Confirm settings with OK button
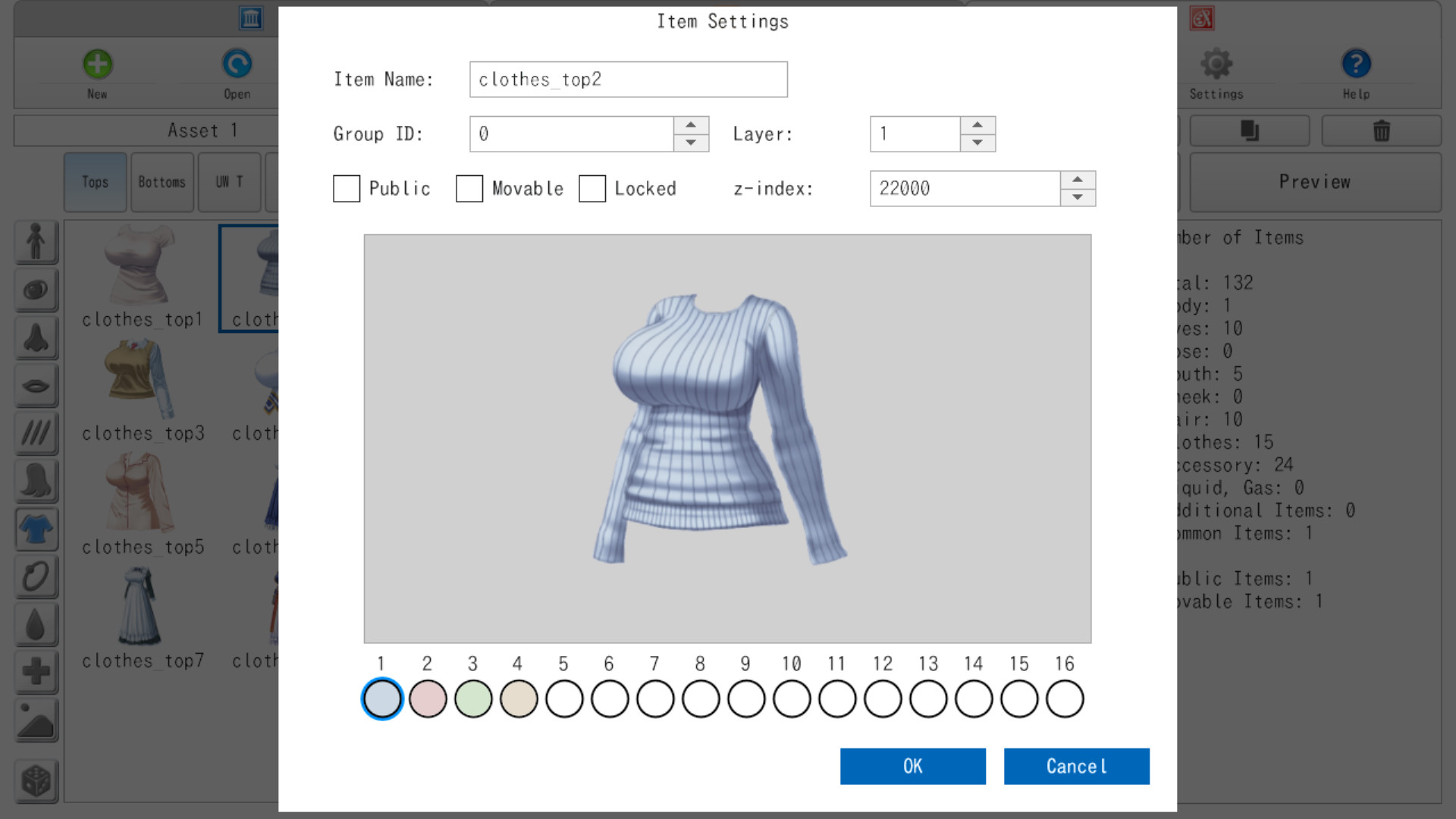 912,766
